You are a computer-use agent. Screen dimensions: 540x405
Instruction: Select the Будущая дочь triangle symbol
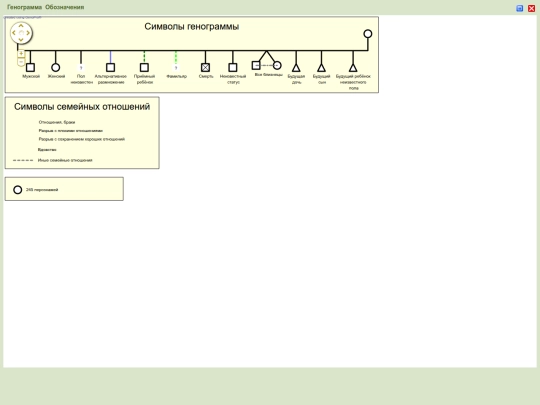pyautogui.click(x=296, y=68)
